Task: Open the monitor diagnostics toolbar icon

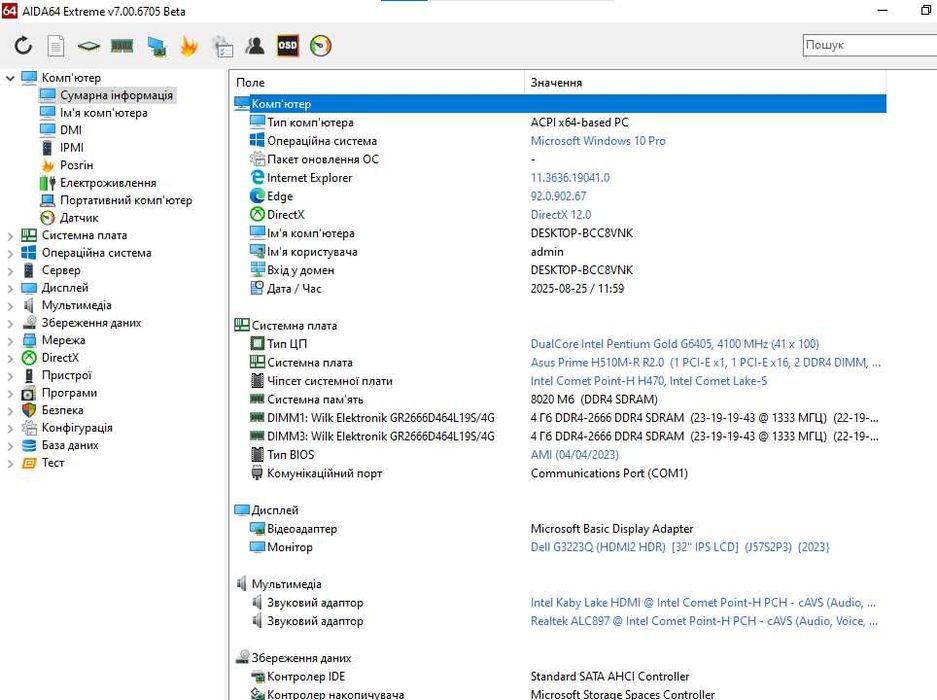Action: (x=157, y=46)
